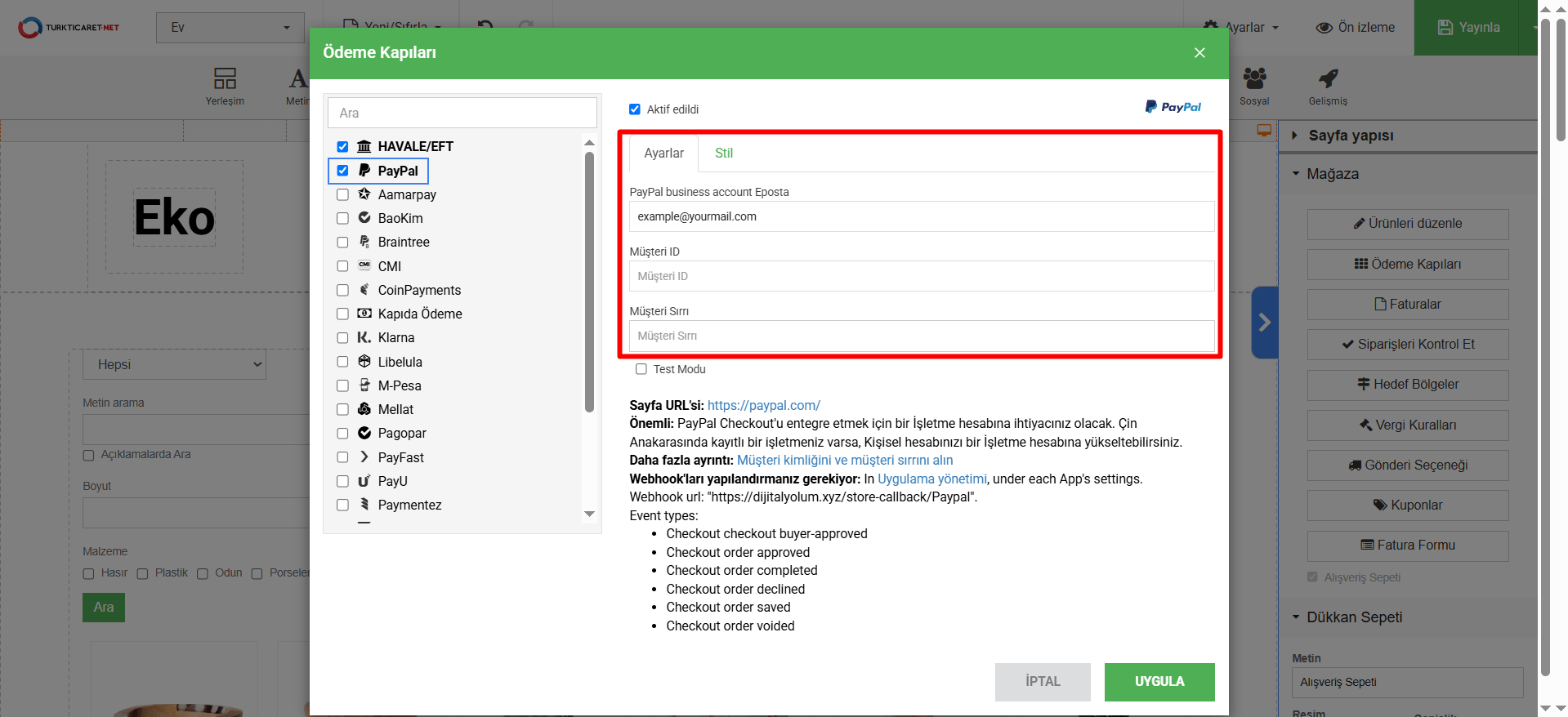Image resolution: width=1568 pixels, height=717 pixels.
Task: Click the Yayınla publish button
Action: (x=1468, y=28)
